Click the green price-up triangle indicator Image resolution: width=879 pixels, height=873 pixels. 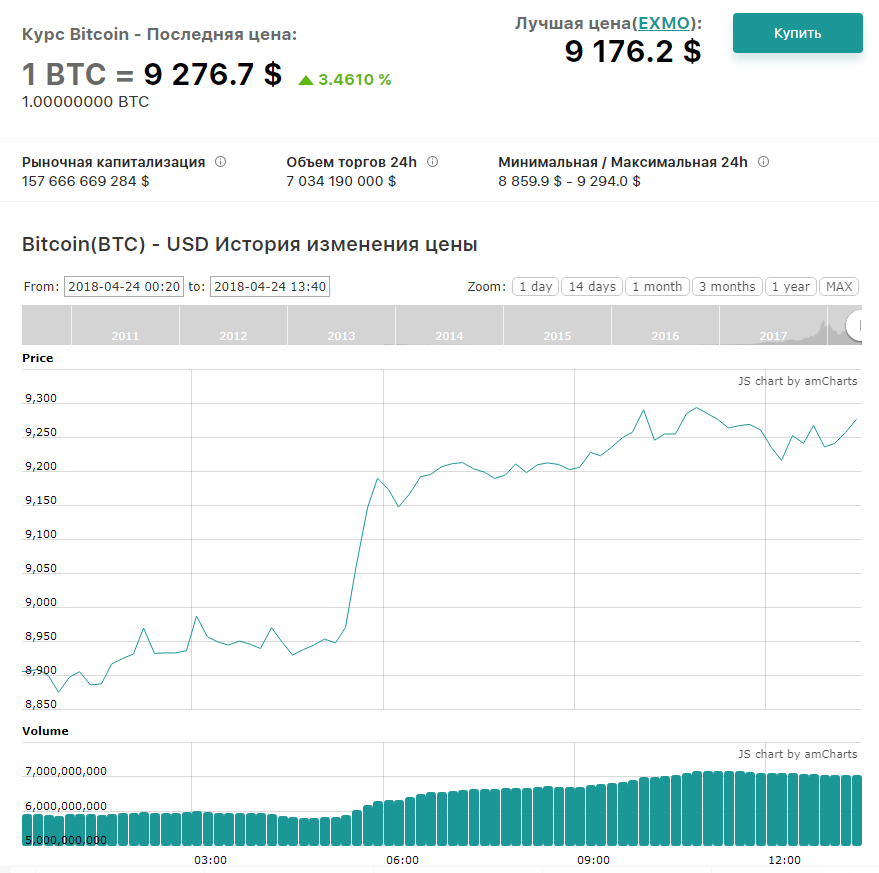306,80
